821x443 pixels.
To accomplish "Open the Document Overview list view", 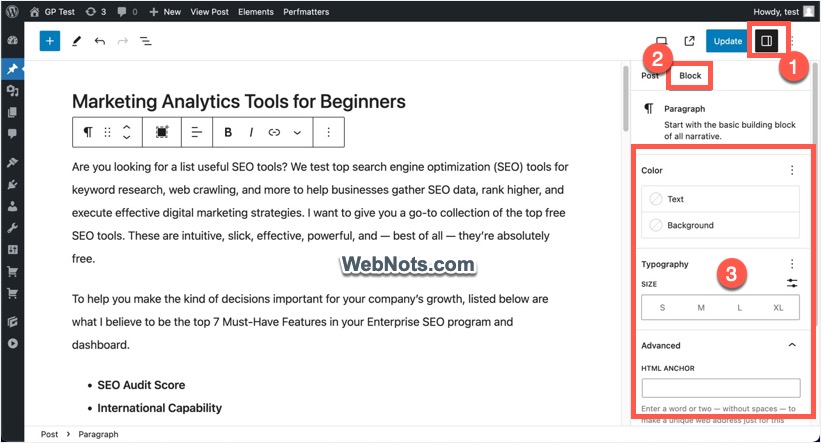I will (146, 41).
